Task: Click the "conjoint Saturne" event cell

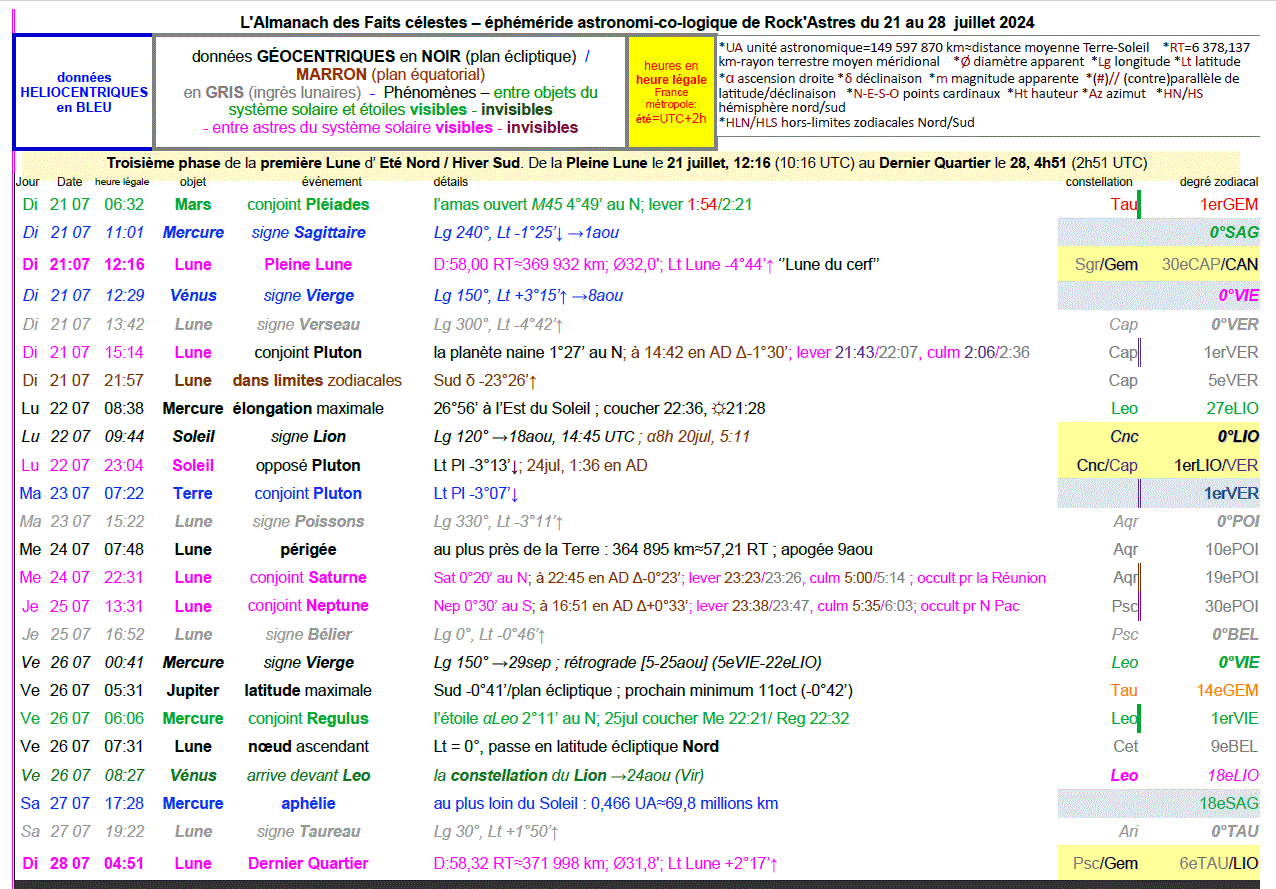Action: 308,577
